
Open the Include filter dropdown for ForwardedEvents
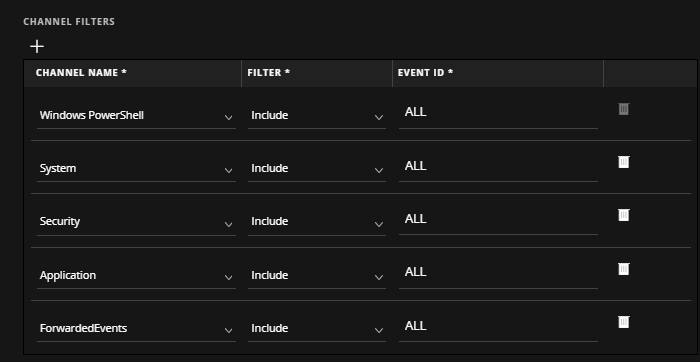point(317,329)
